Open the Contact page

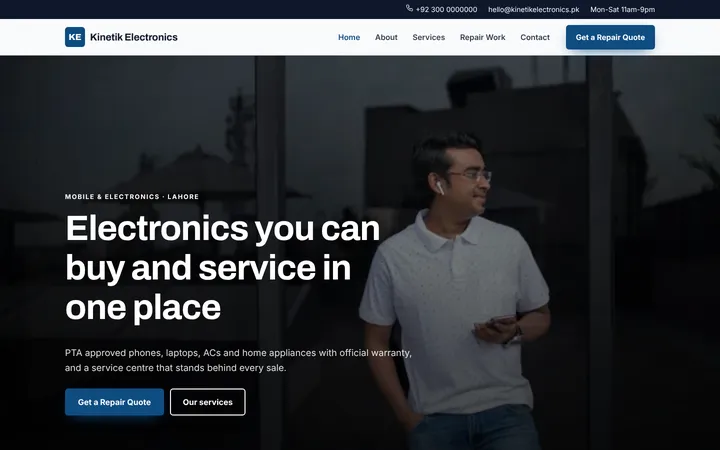[x=535, y=37]
